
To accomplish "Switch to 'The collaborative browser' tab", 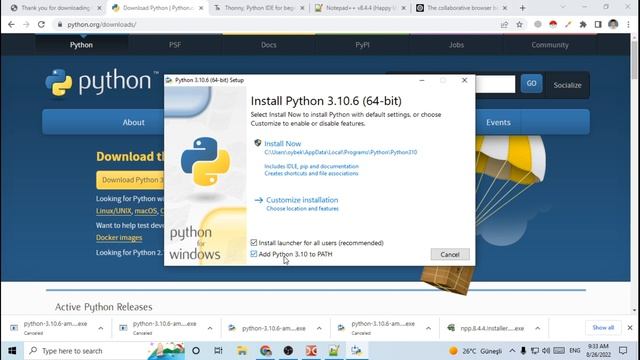I will [x=461, y=8].
